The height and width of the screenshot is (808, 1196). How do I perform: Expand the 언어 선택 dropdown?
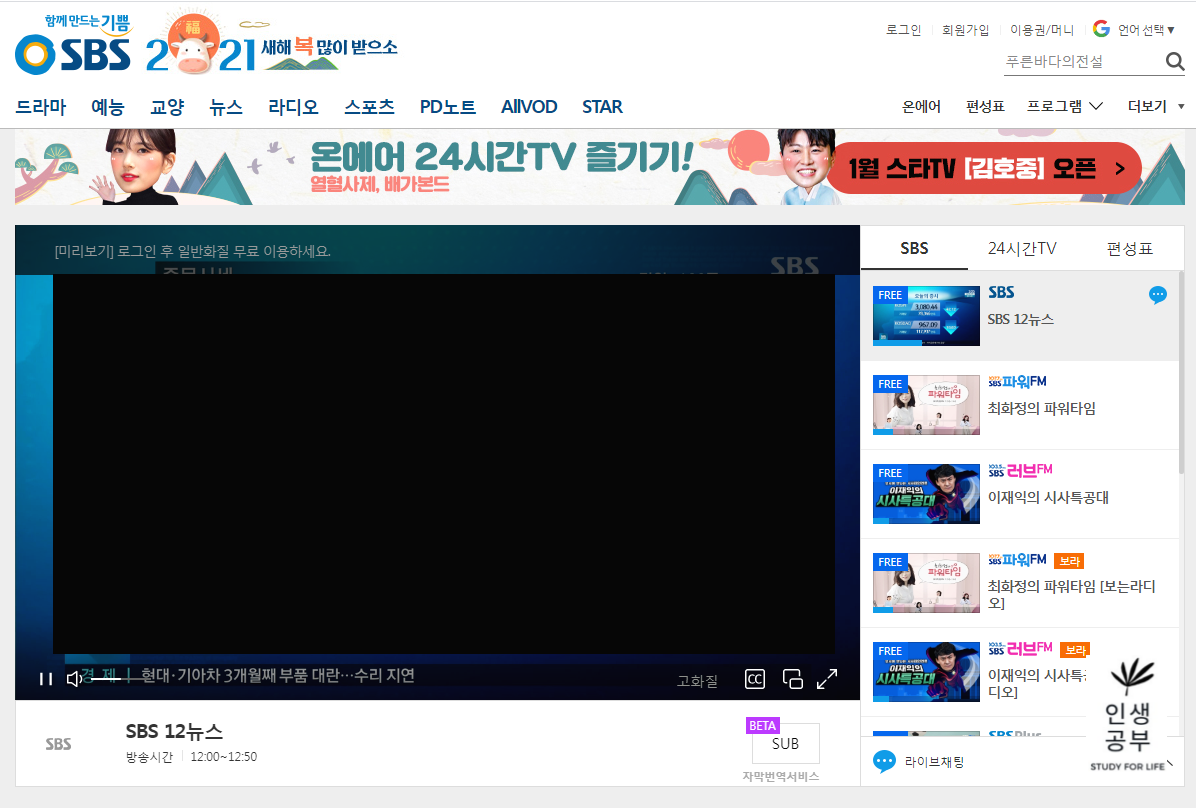(1146, 30)
